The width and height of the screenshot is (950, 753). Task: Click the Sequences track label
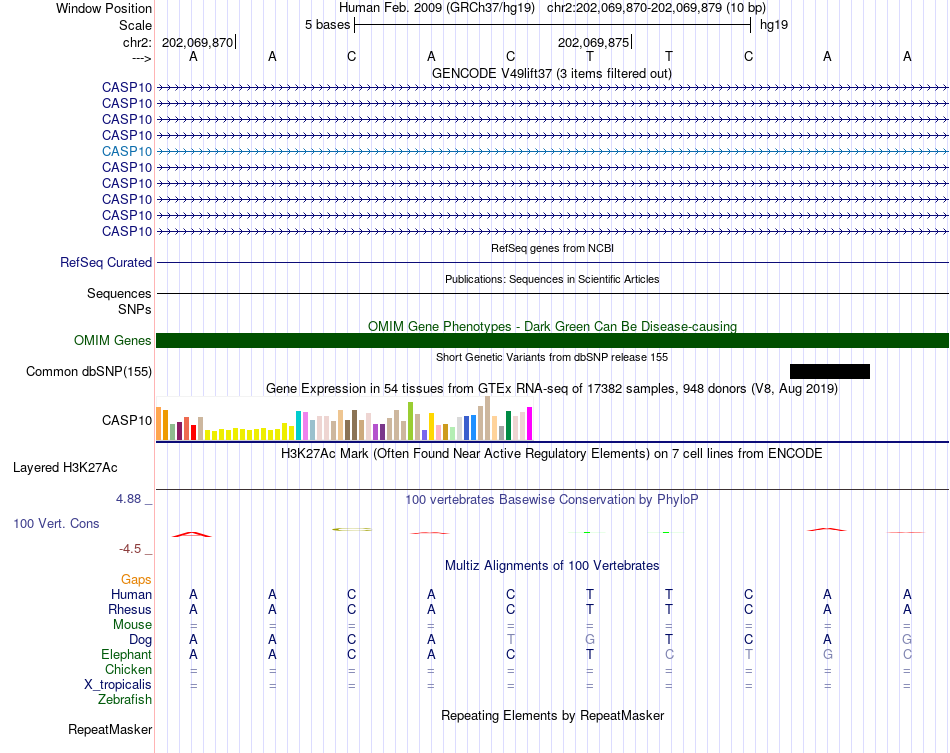click(119, 293)
